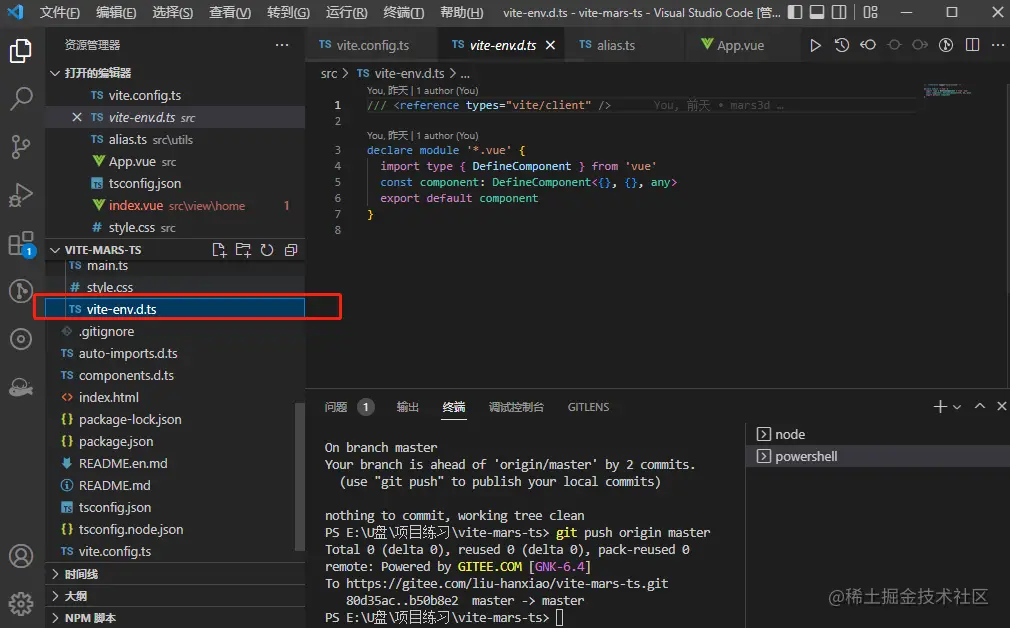Close vite-env.d.ts in open editors list
This screenshot has width=1010, height=628.
pos(77,117)
